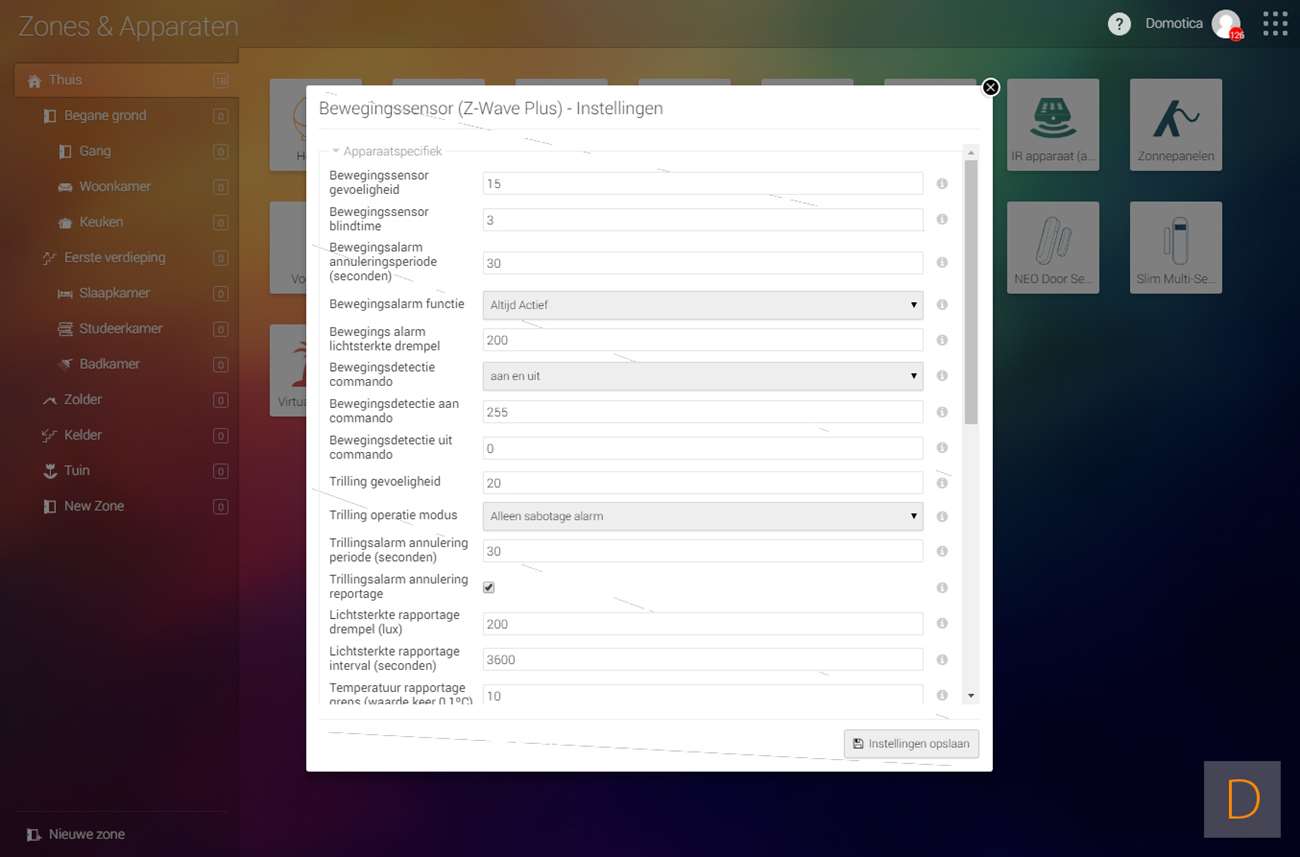
Task: Show info for Bewegingssensor gevoeligheid
Action: click(x=941, y=184)
